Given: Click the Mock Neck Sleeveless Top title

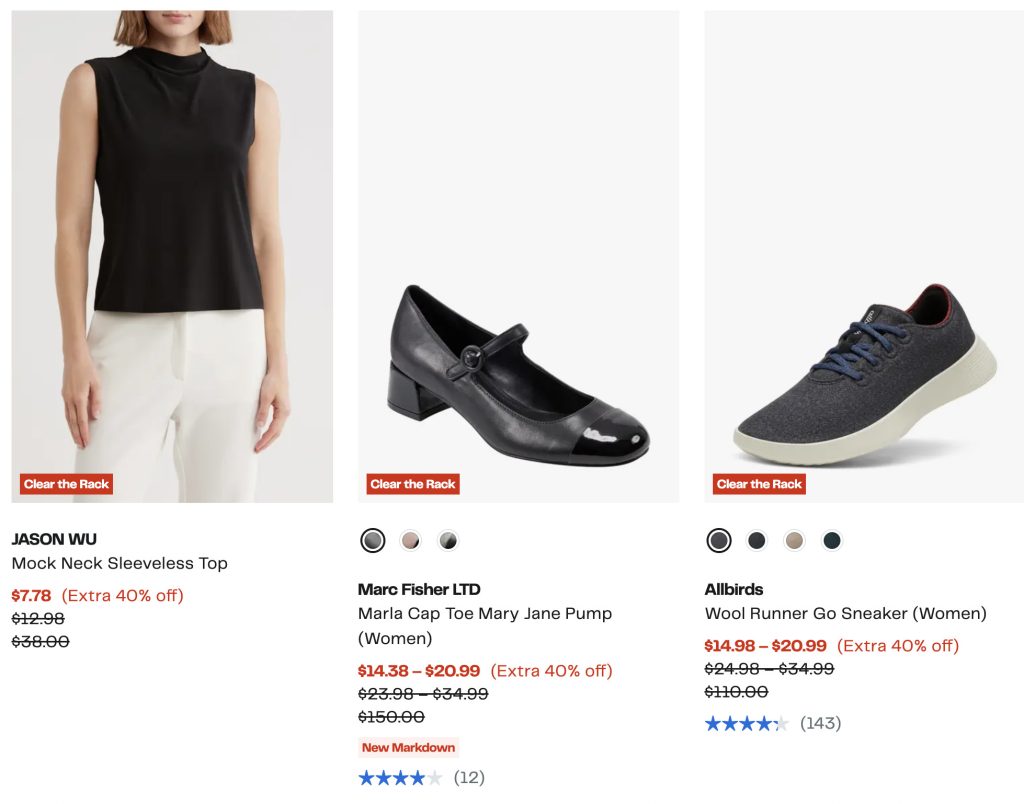Looking at the screenshot, I should [x=119, y=564].
